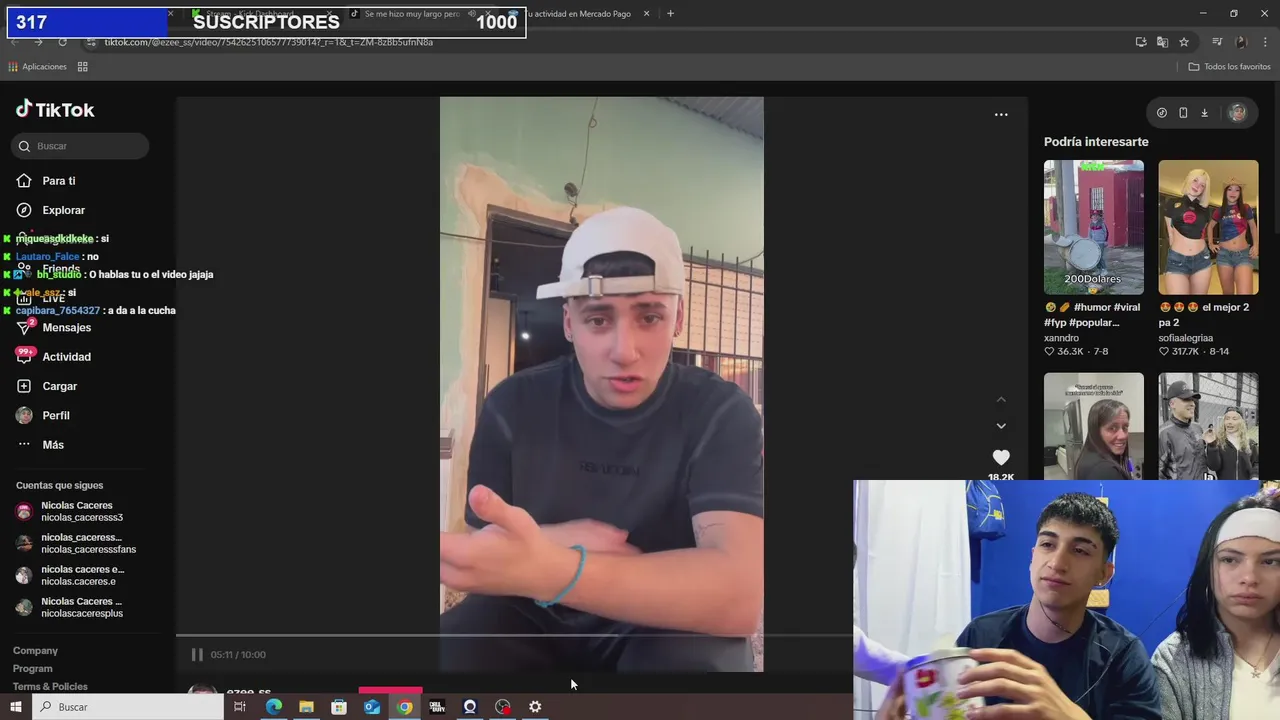The height and width of the screenshot is (720, 1280).
Task: Click the install app icon in address bar
Action: coord(1141,42)
